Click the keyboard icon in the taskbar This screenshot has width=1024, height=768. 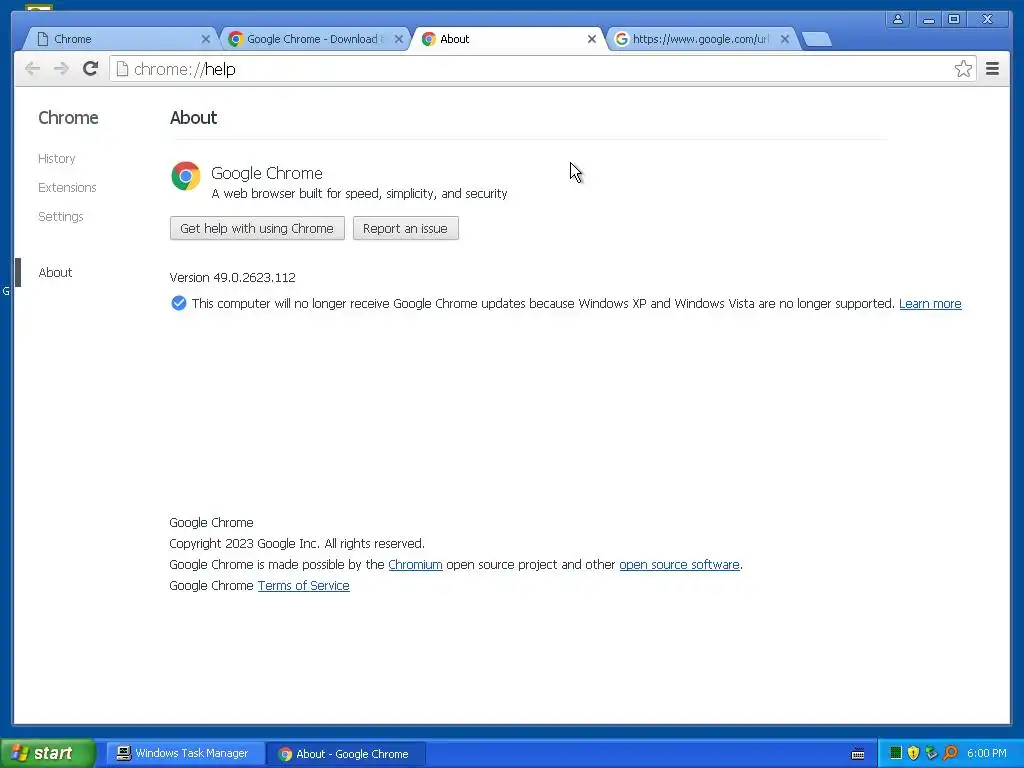[x=858, y=754]
